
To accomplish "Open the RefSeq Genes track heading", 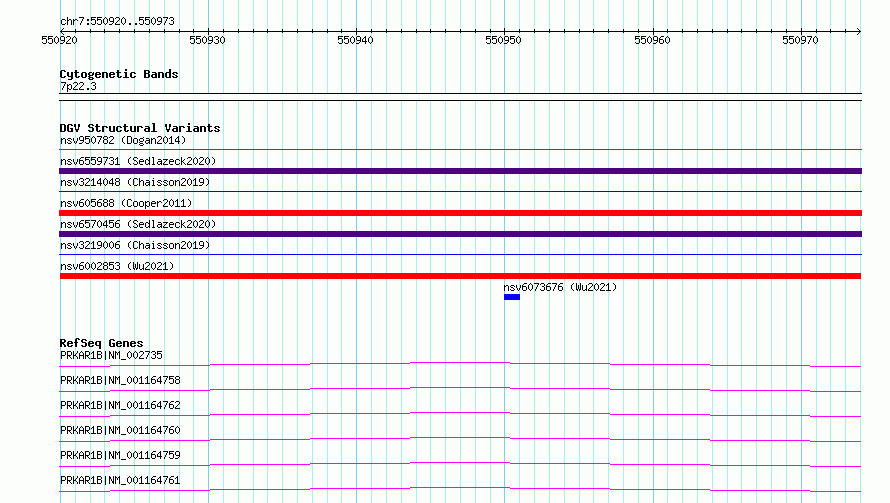I will coord(102,343).
